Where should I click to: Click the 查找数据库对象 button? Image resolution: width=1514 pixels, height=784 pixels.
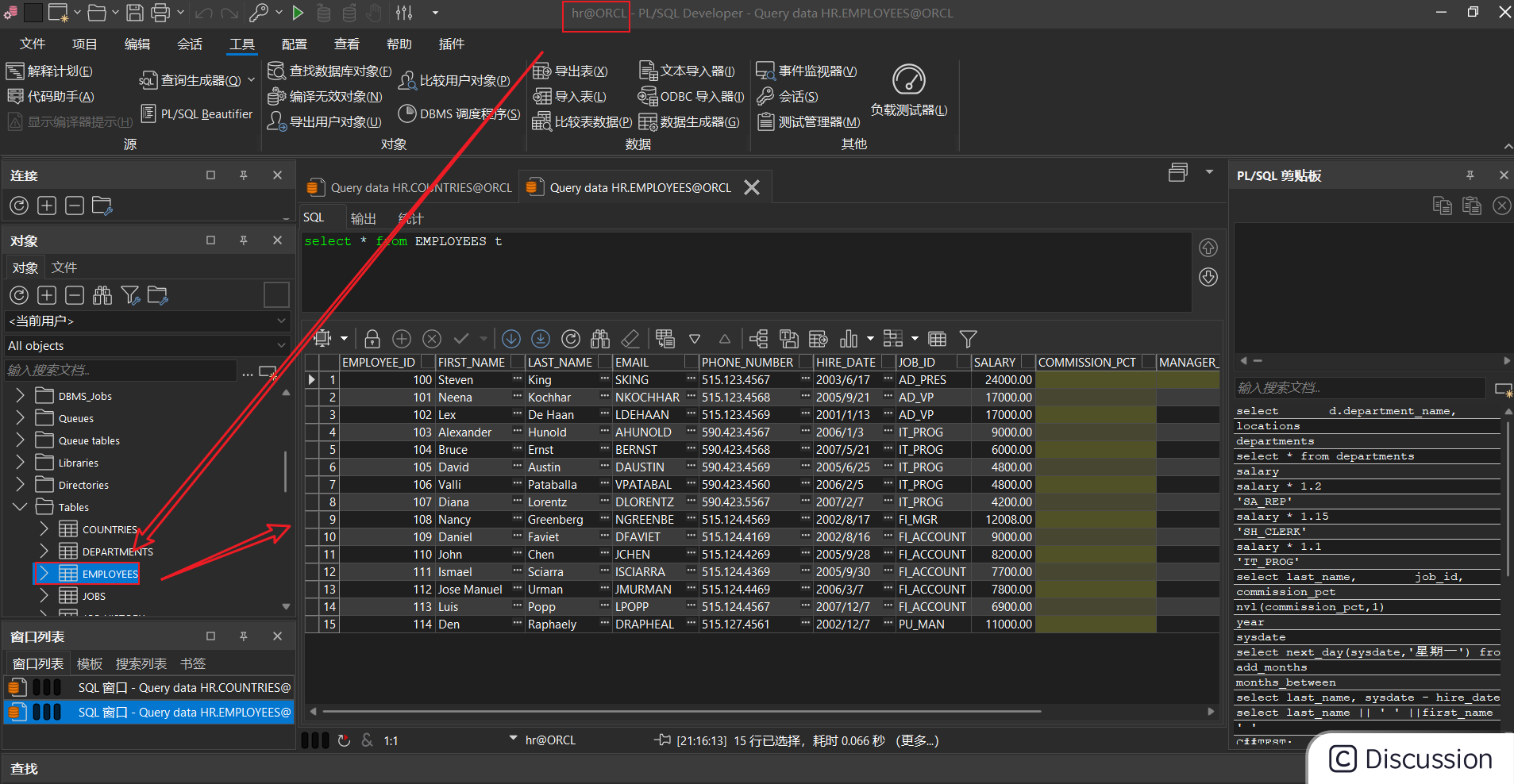point(329,71)
